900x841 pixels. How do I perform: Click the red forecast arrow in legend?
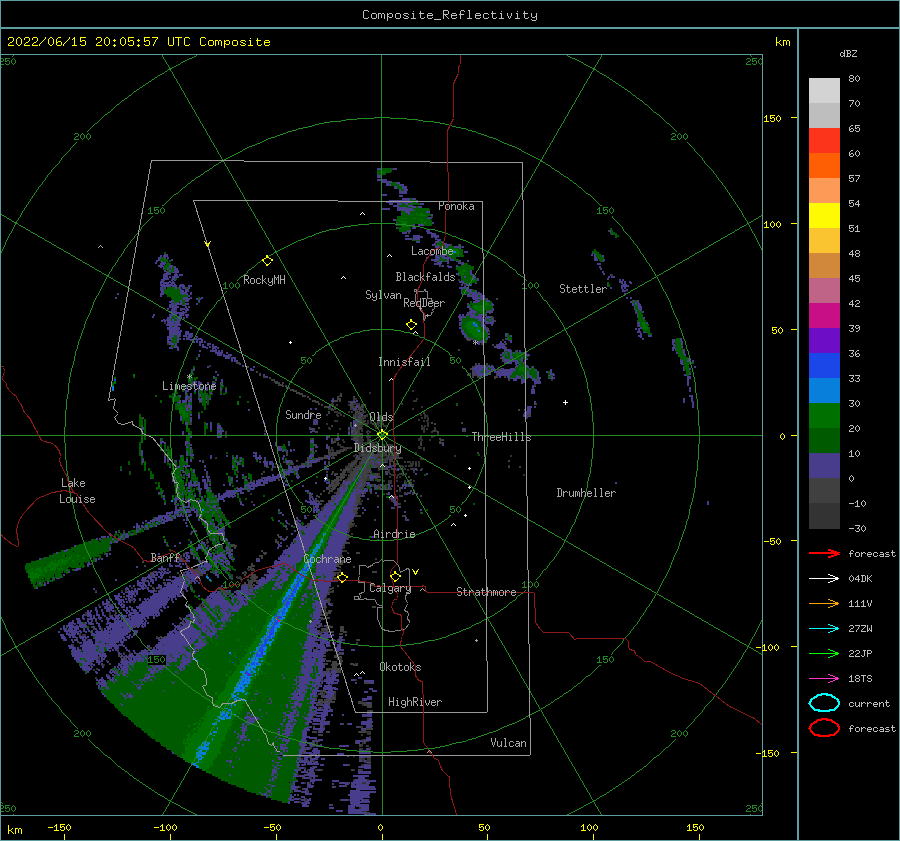point(824,553)
